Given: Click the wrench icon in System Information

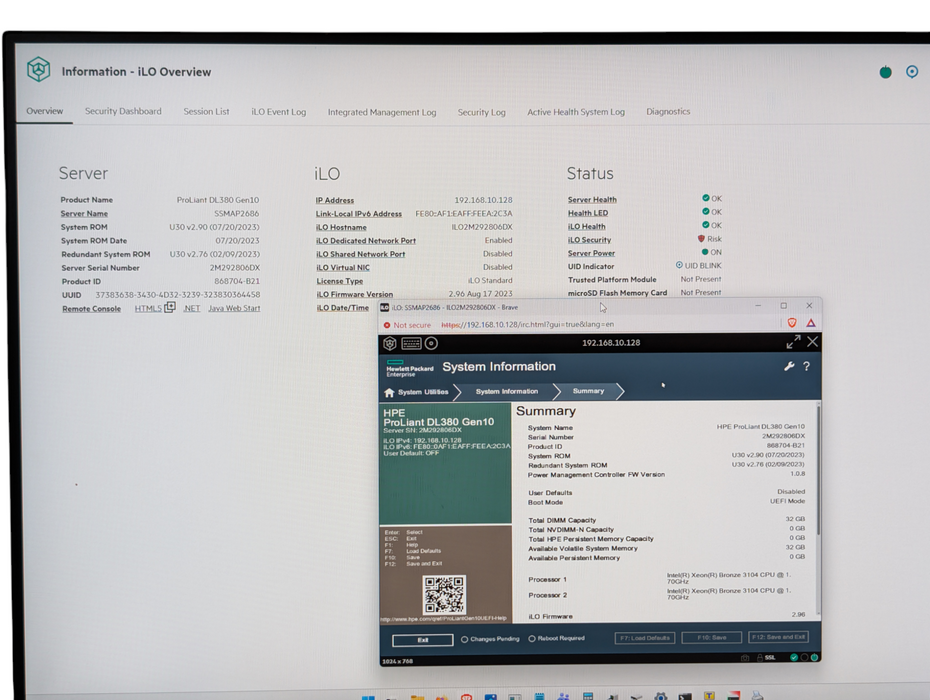Looking at the screenshot, I should [789, 366].
